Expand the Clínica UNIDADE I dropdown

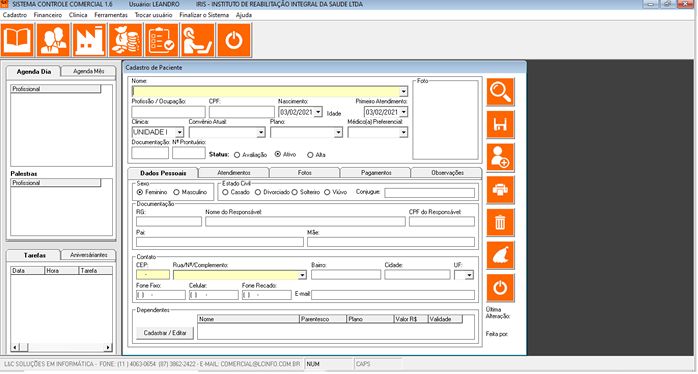click(179, 133)
